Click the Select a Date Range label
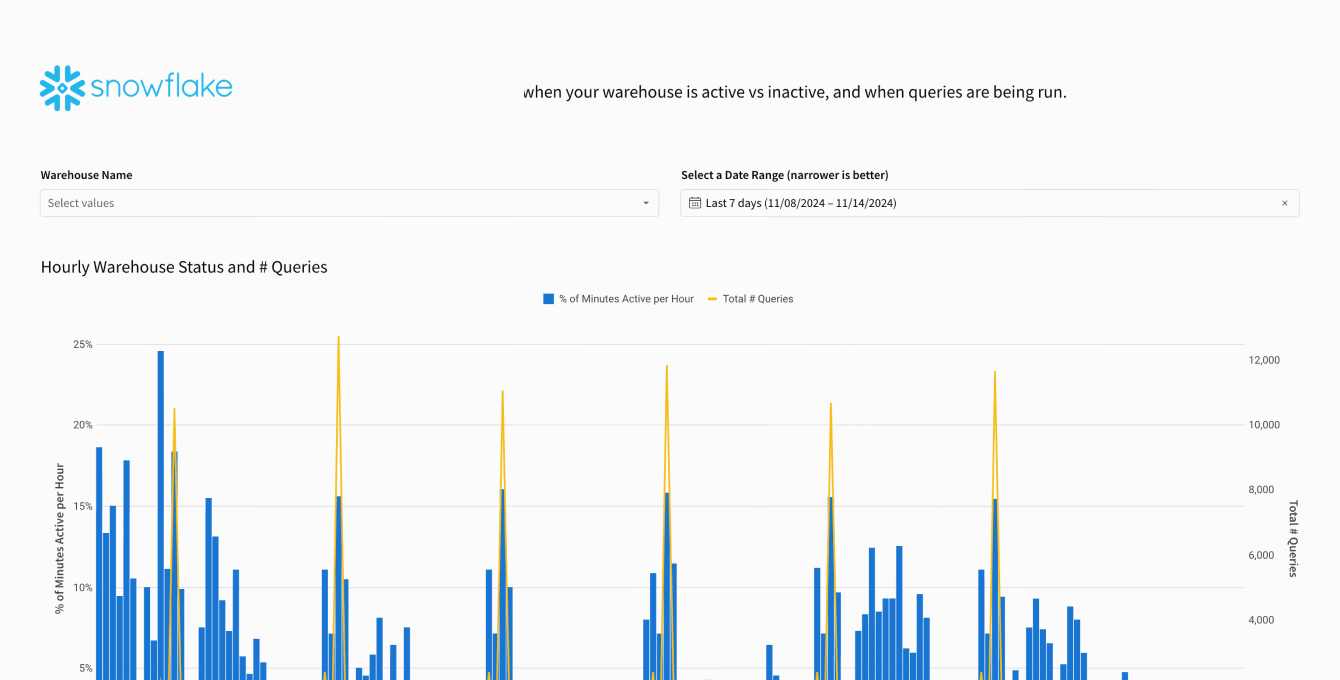This screenshot has width=1340, height=680. pyautogui.click(x=785, y=175)
